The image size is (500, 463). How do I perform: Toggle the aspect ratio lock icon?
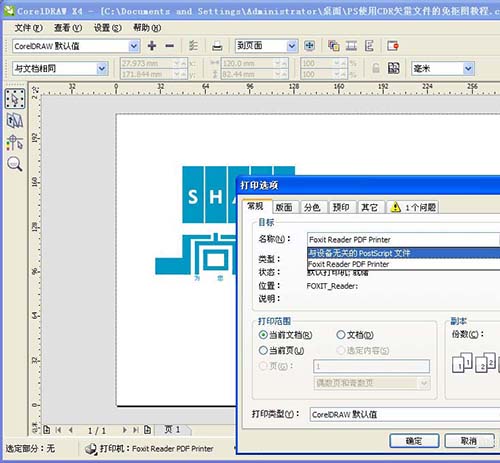point(376,68)
